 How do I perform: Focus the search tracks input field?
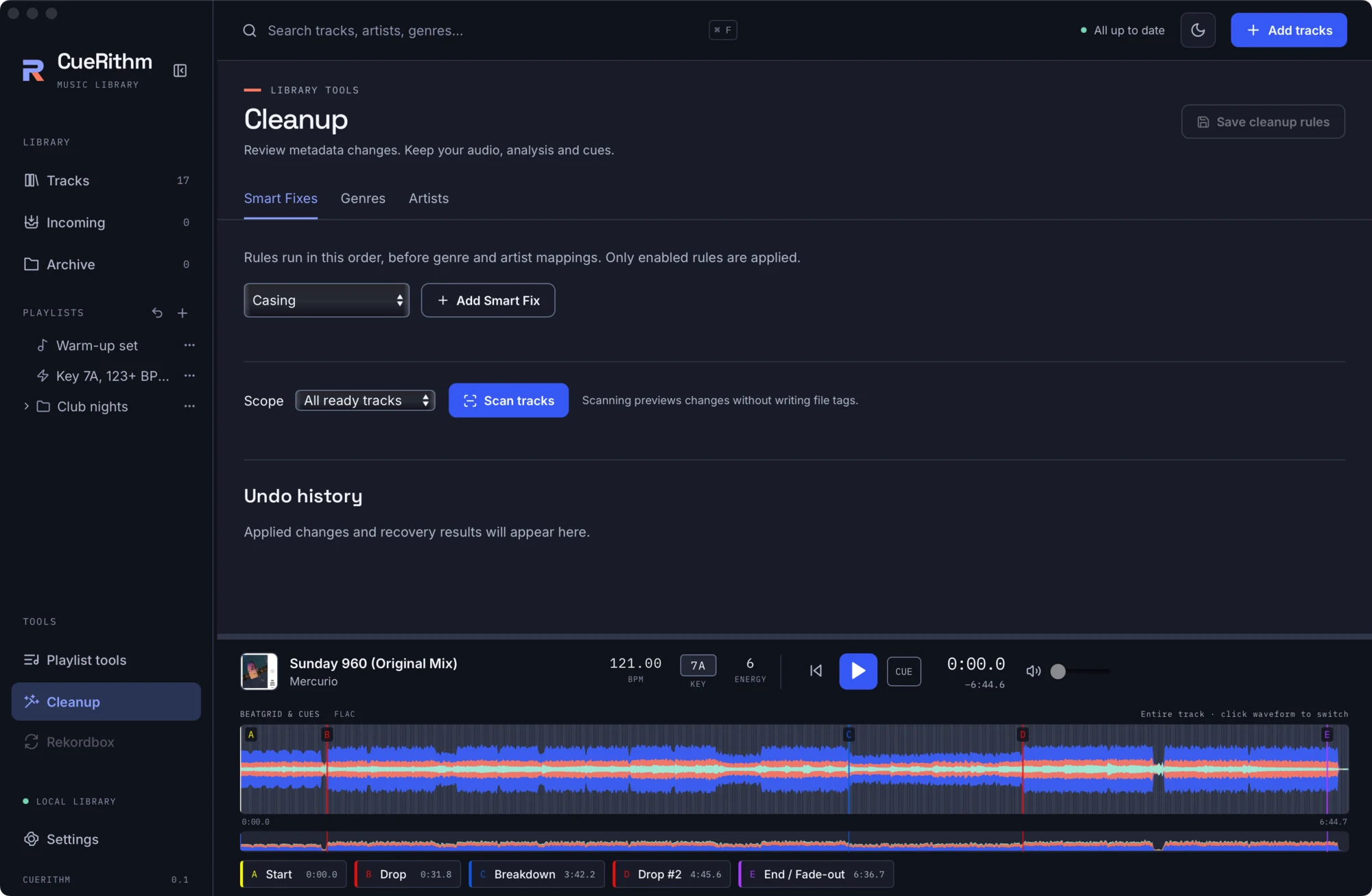pos(480,31)
